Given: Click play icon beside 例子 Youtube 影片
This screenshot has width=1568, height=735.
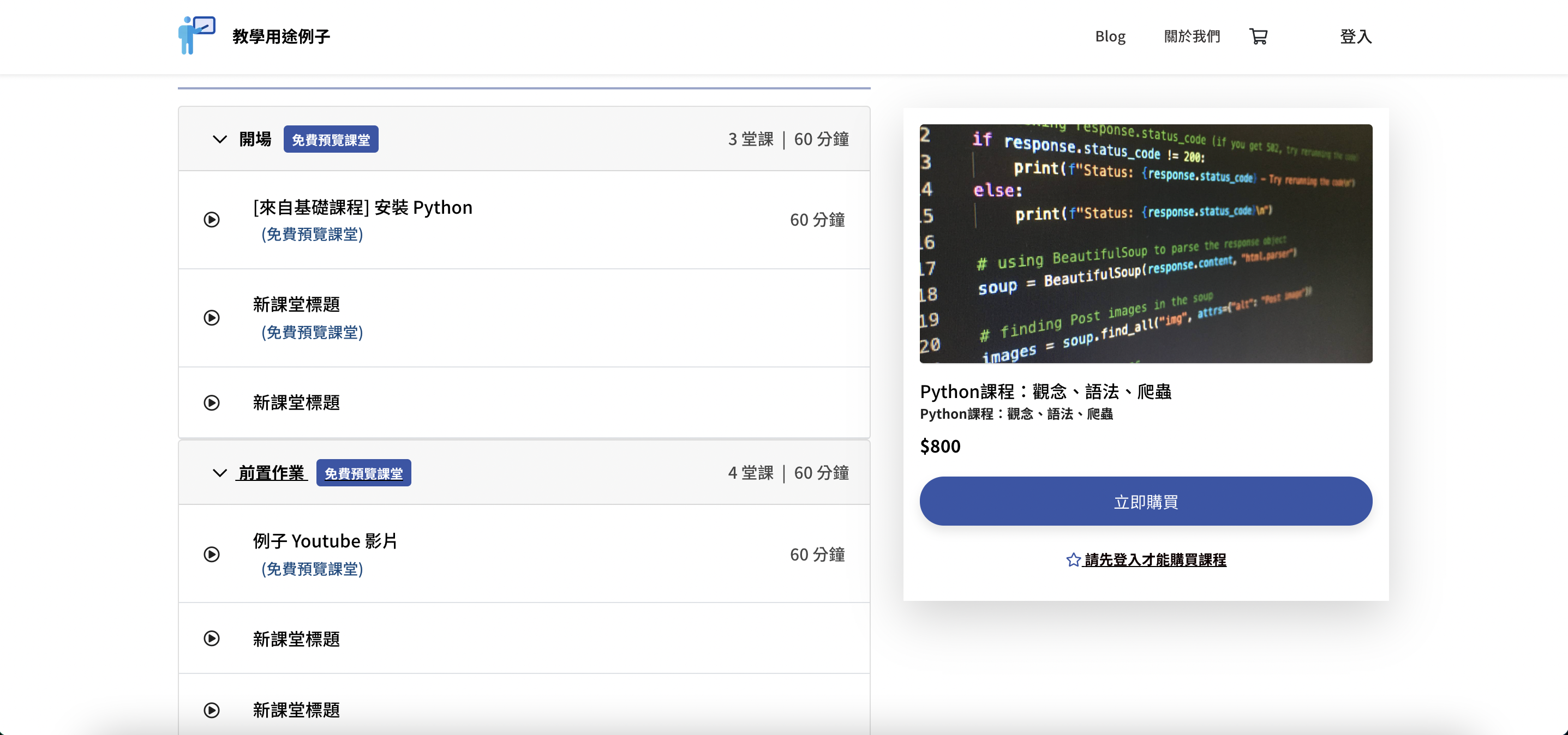Looking at the screenshot, I should click(211, 555).
